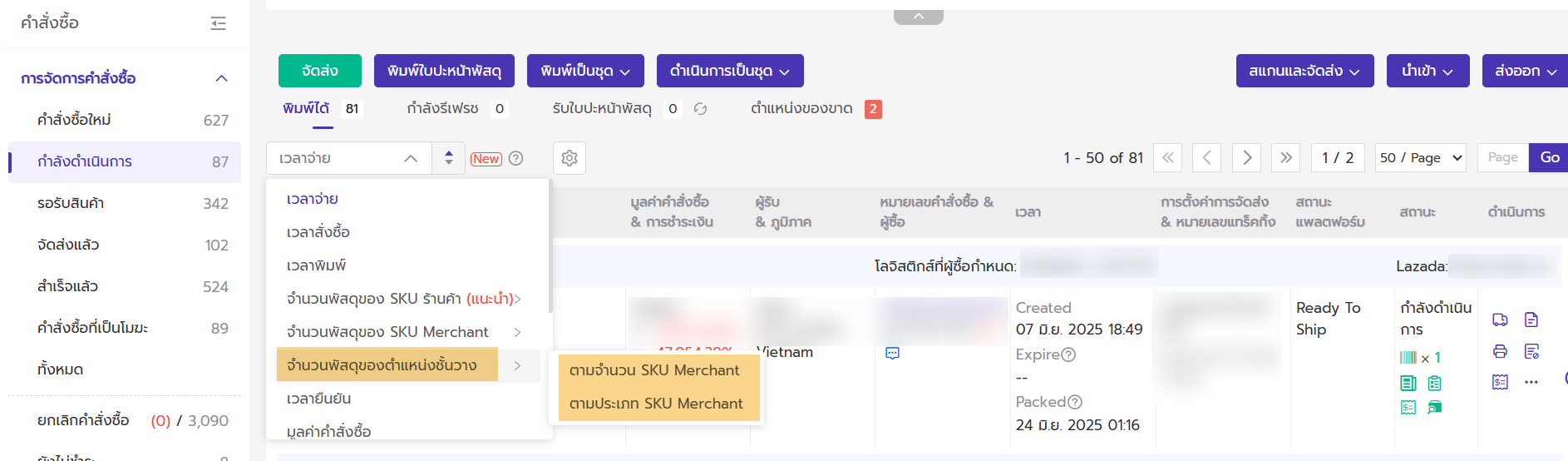Open the three-dots more actions menu
The width and height of the screenshot is (1568, 461).
1531,382
